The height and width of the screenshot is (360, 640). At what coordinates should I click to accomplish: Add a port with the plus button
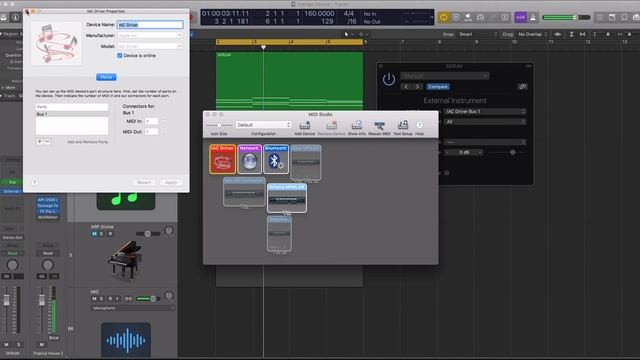tap(40, 142)
